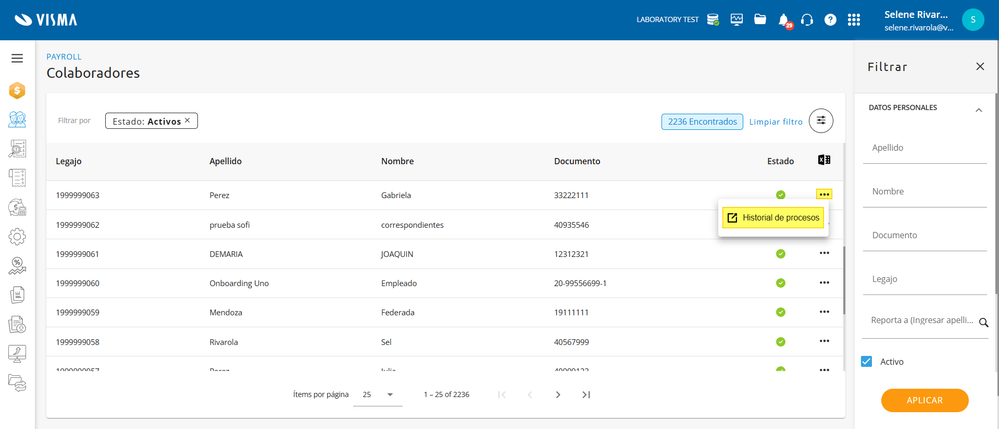Screen dimensions: 999x429
Task: Click the PAYROLL breadcrumb link
Action: pyautogui.click(x=64, y=57)
